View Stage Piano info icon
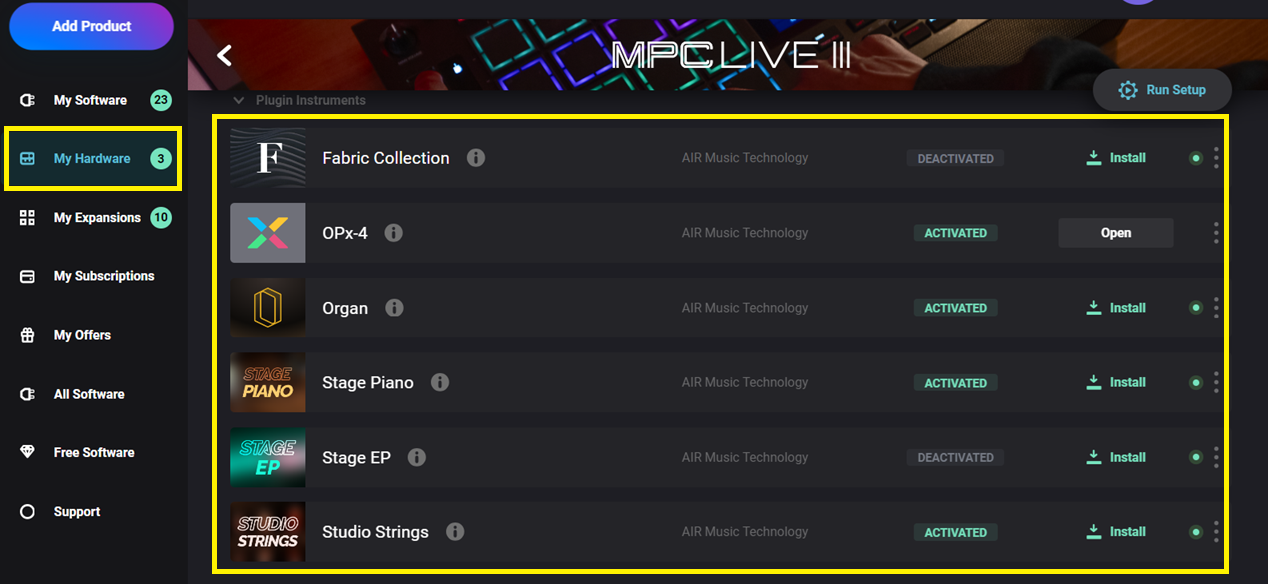Image resolution: width=1268 pixels, height=584 pixels. click(x=440, y=382)
